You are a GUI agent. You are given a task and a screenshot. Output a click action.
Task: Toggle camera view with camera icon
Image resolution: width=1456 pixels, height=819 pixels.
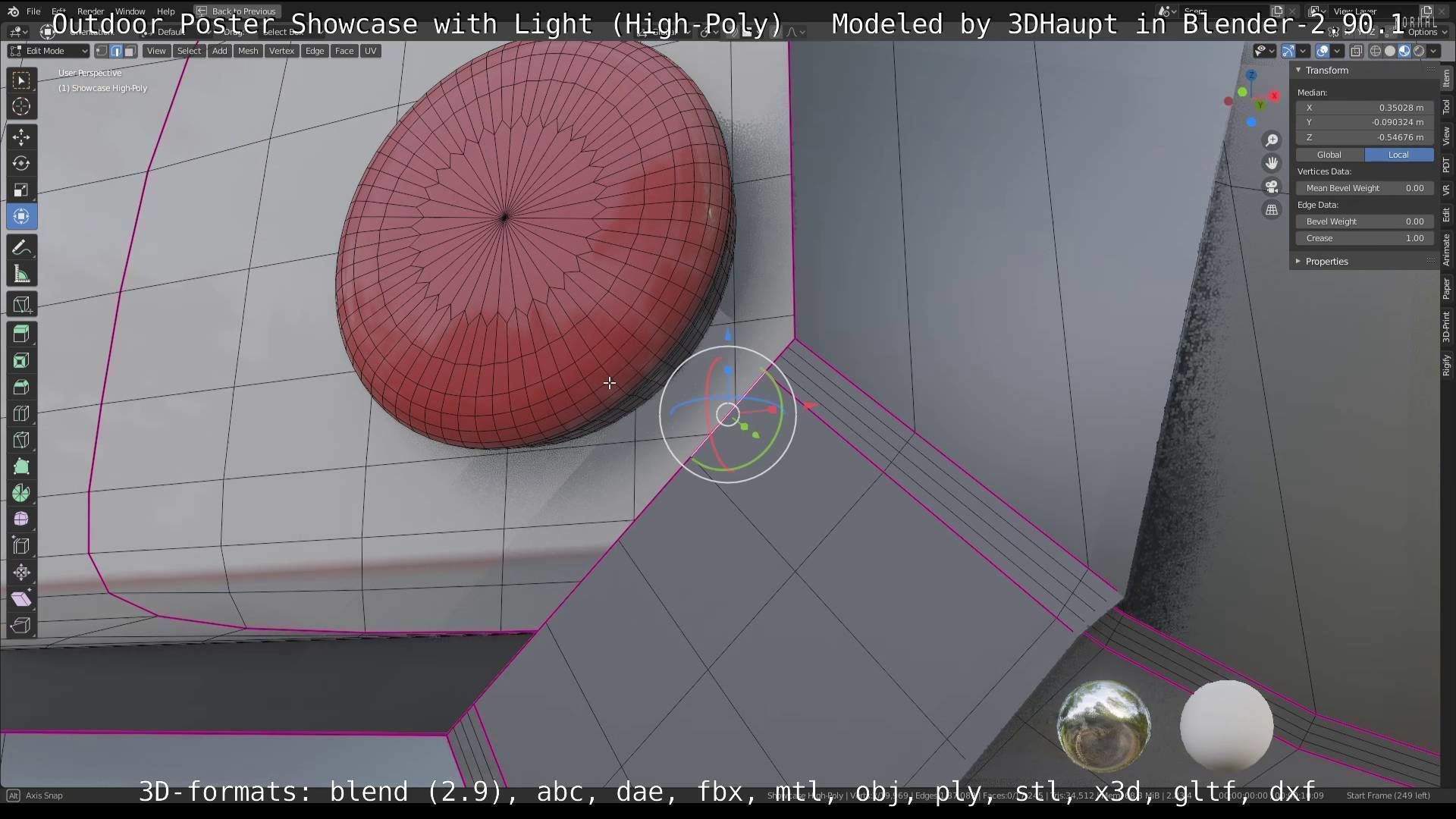pyautogui.click(x=1272, y=187)
